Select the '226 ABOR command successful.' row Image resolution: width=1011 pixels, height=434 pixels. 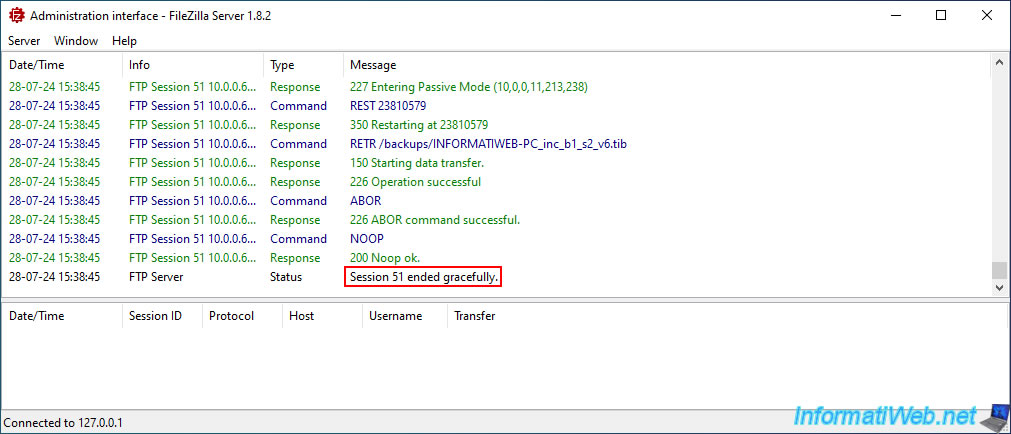496,220
